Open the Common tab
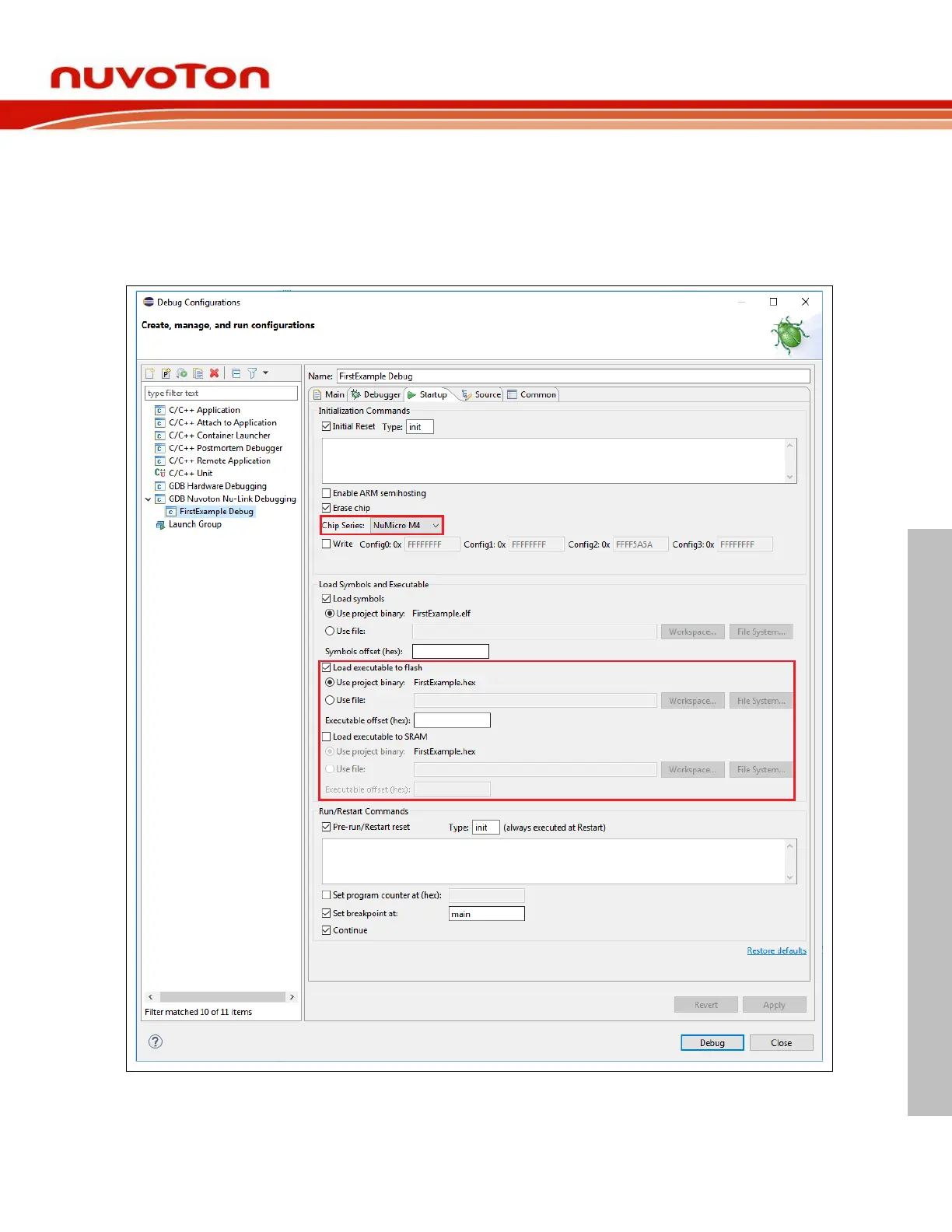The image size is (952, 1232). (532, 394)
